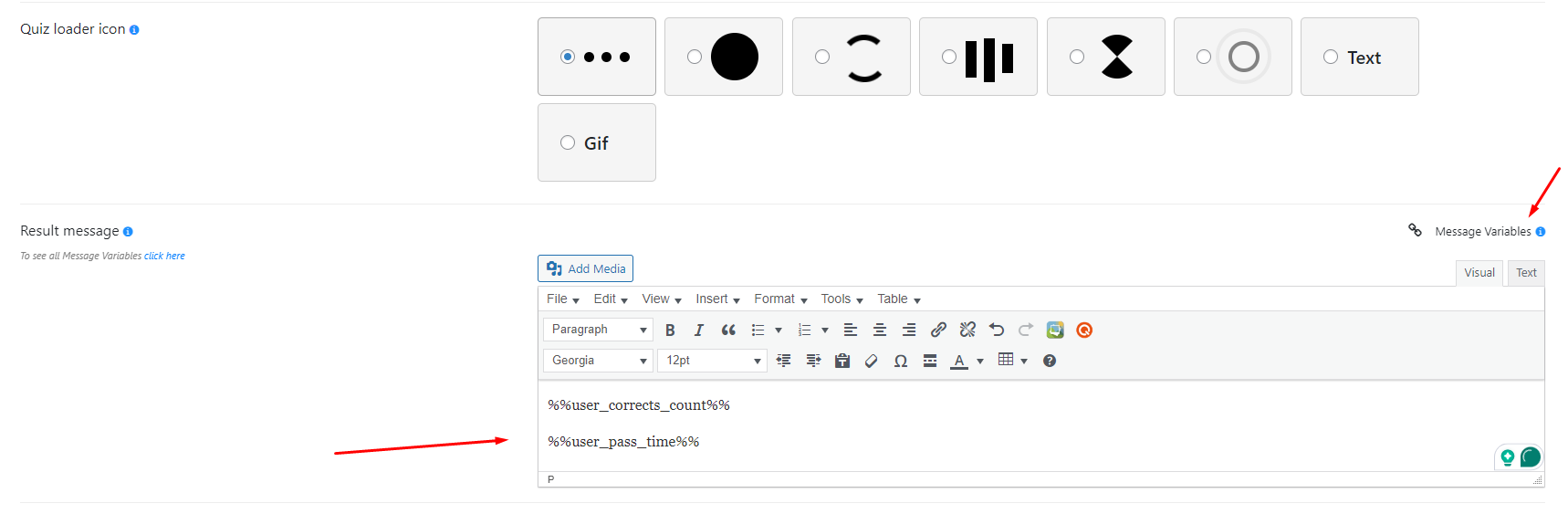Open the Format menu
Image resolution: width=1568 pixels, height=514 pixels.
pyautogui.click(x=780, y=299)
